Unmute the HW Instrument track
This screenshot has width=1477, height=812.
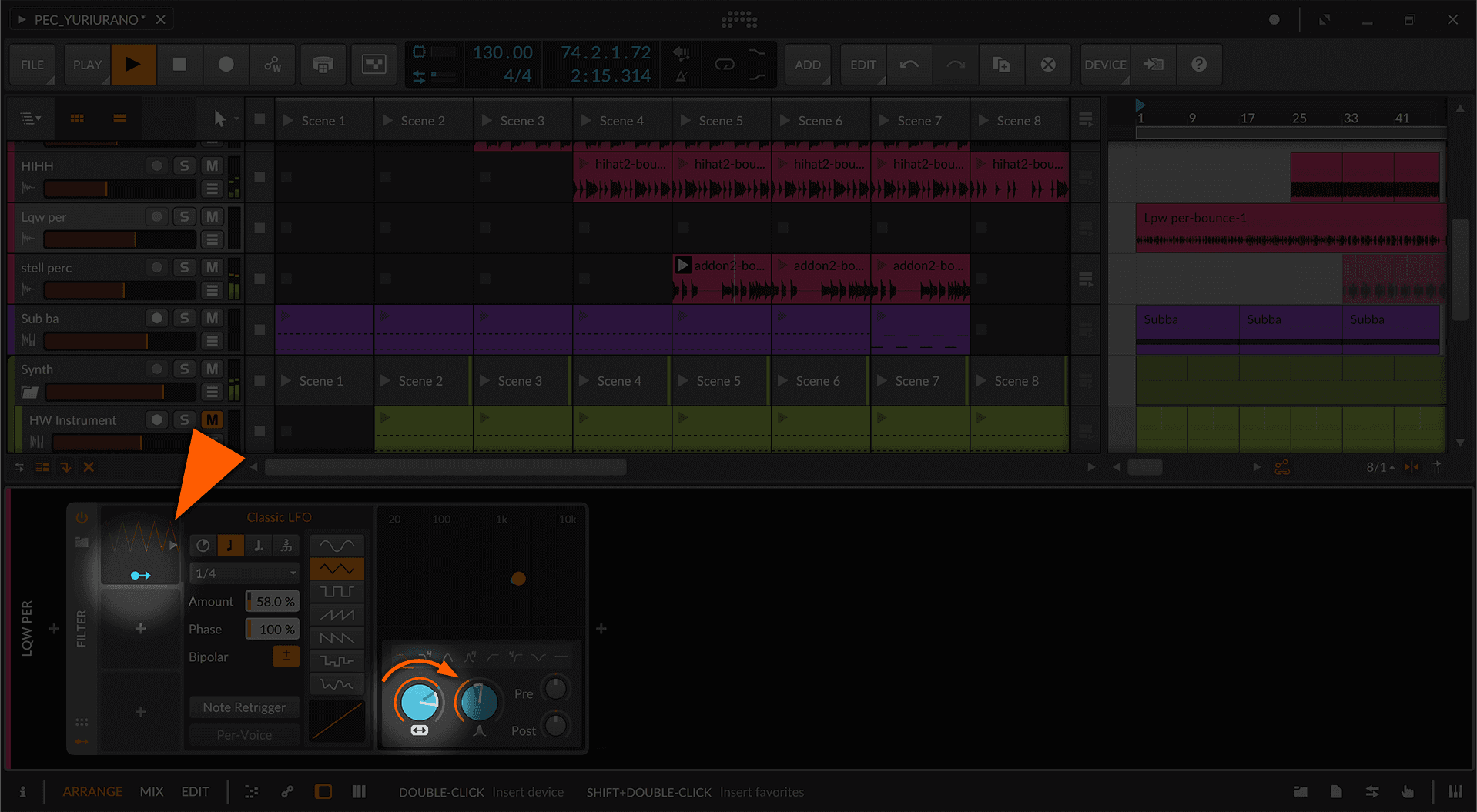click(x=212, y=419)
